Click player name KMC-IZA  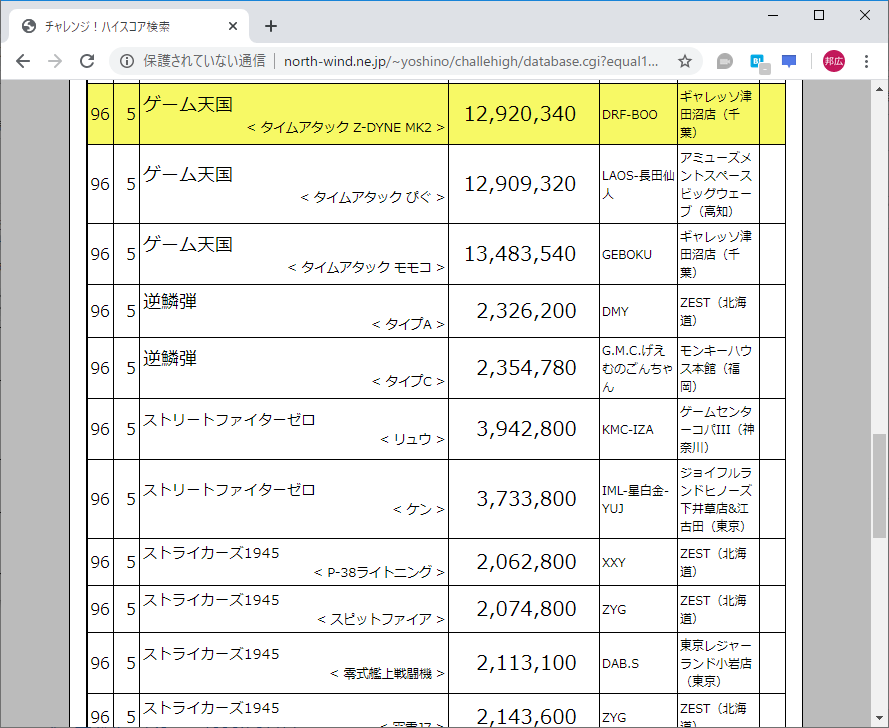tap(628, 429)
